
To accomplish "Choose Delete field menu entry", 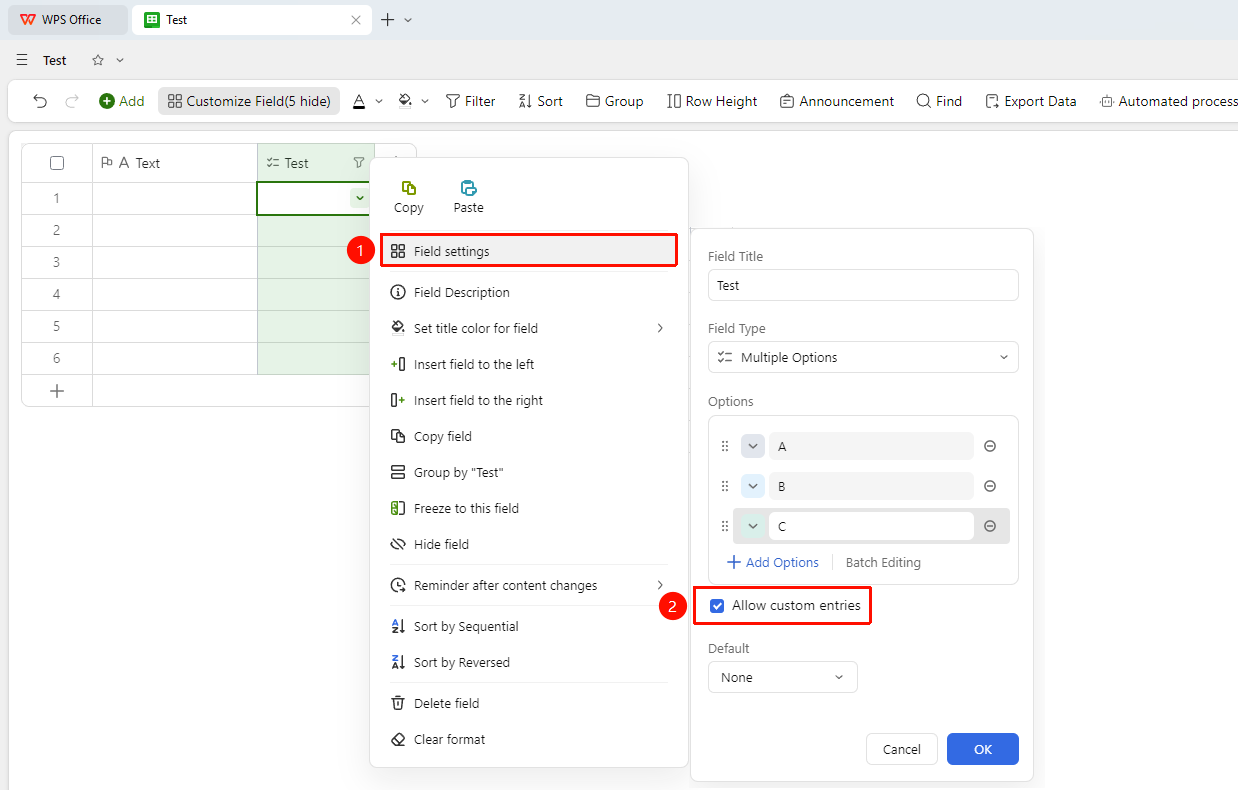I will [528, 703].
